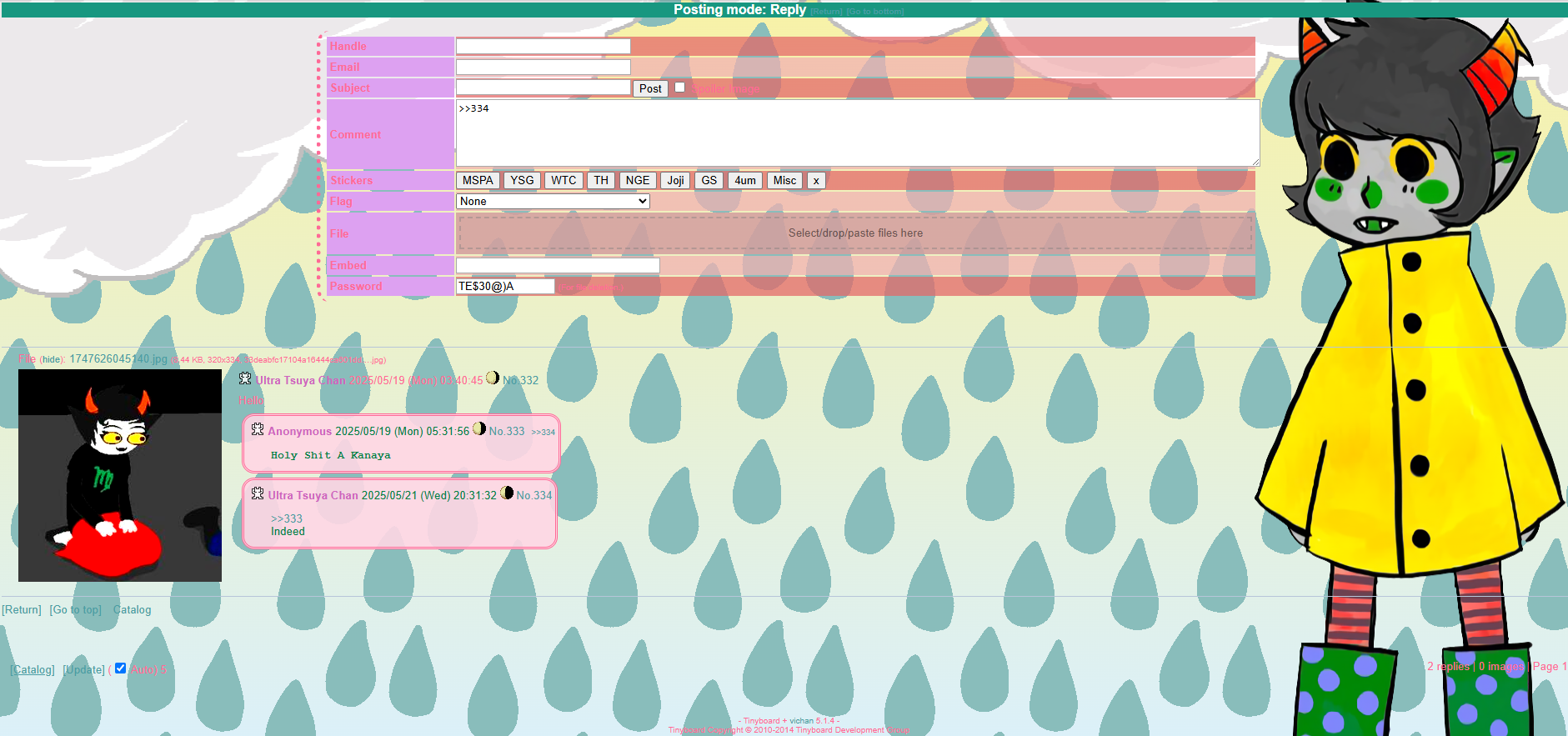The height and width of the screenshot is (736, 1568).
Task: Click the "2 replies" thread stats text
Action: 1449,666
